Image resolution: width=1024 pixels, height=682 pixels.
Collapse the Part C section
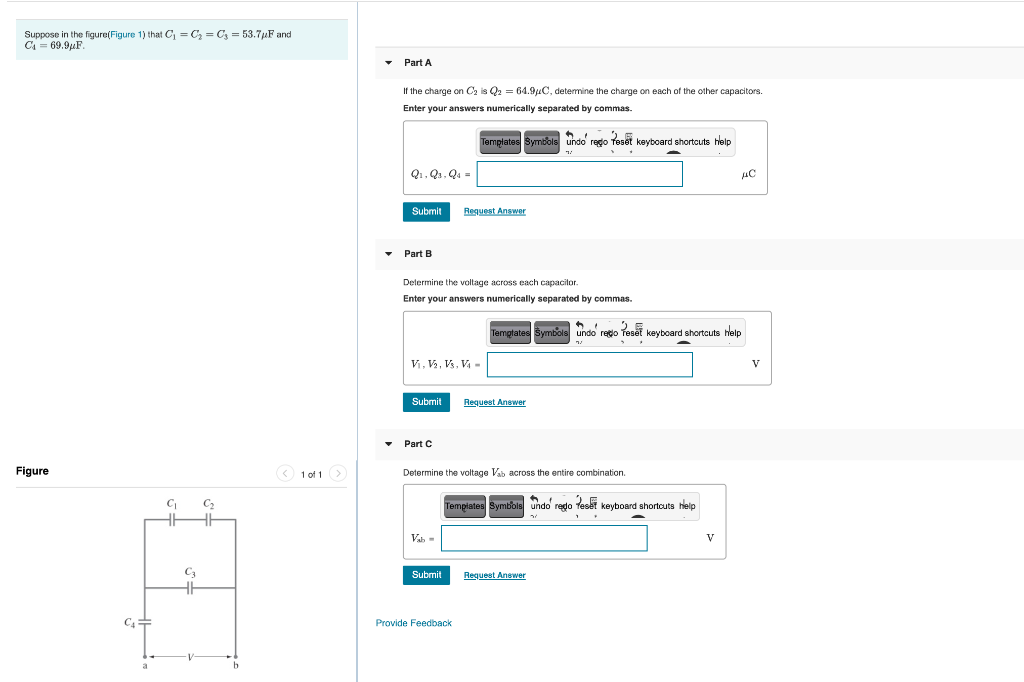point(387,443)
